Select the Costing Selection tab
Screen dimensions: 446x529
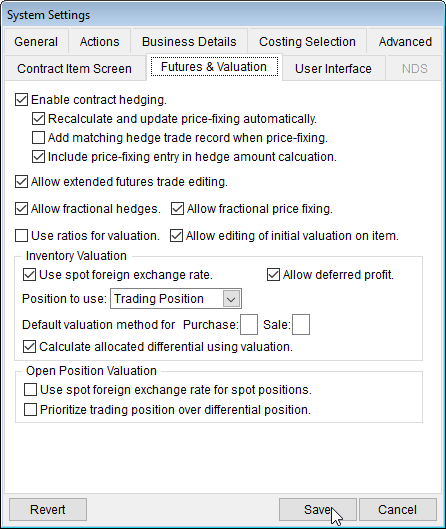[x=307, y=41]
